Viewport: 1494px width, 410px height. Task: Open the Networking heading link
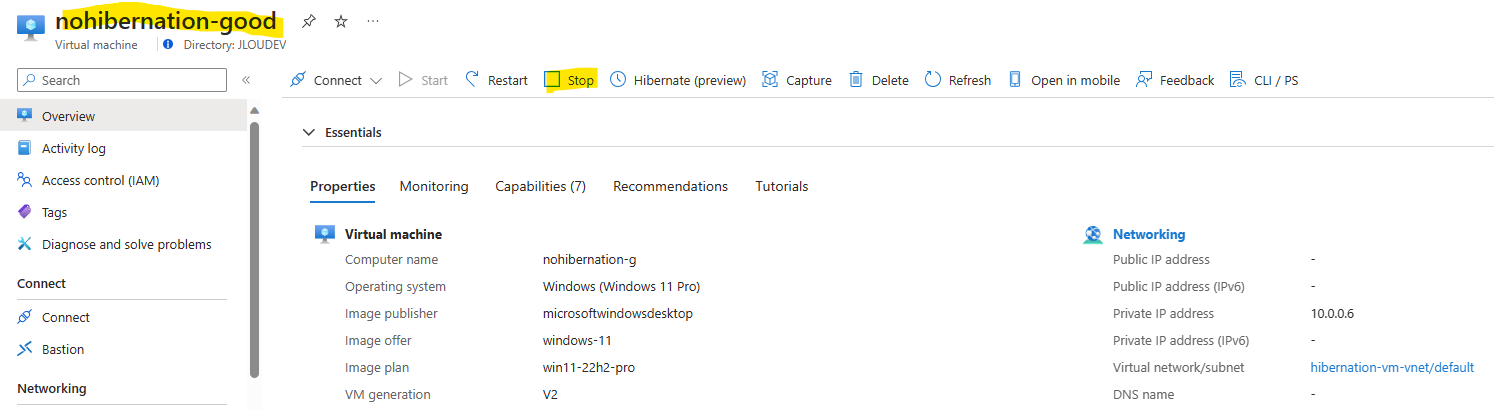(1149, 234)
